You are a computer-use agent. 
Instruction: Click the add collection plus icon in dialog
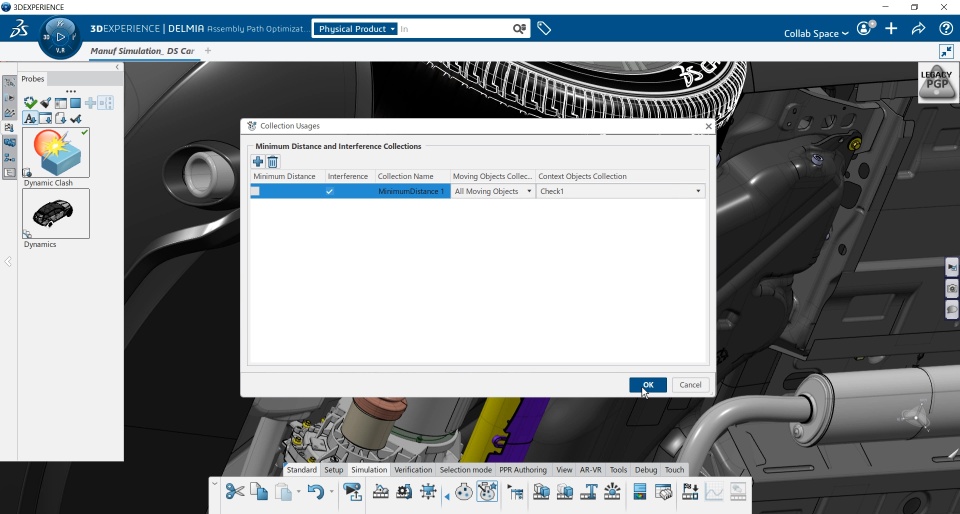pyautogui.click(x=258, y=162)
